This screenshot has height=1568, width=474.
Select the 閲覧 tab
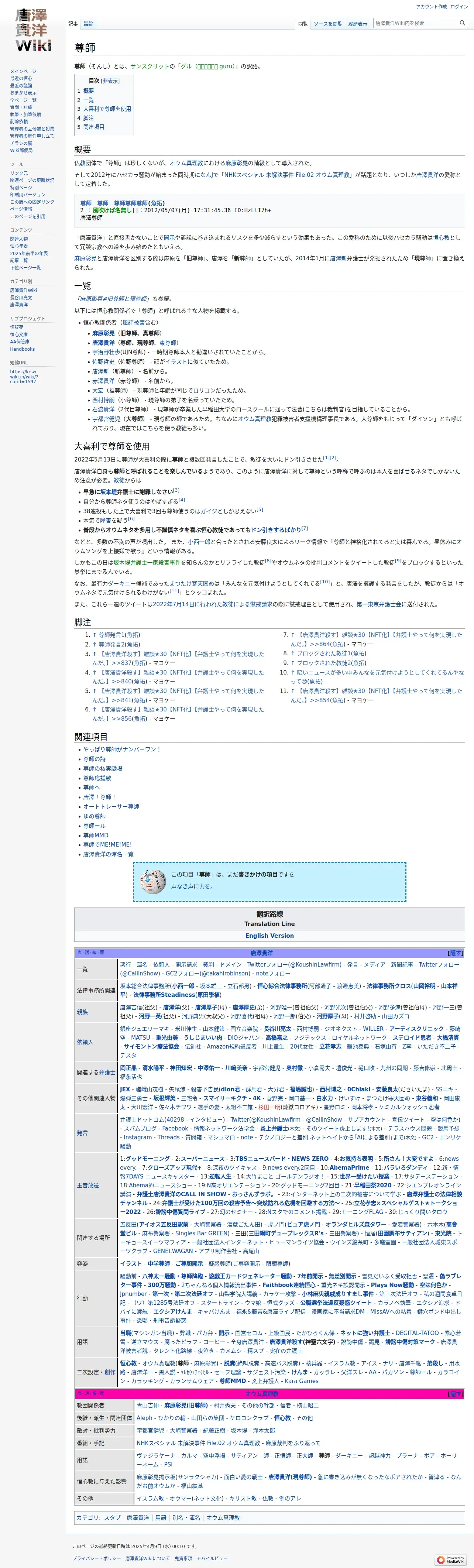click(302, 24)
